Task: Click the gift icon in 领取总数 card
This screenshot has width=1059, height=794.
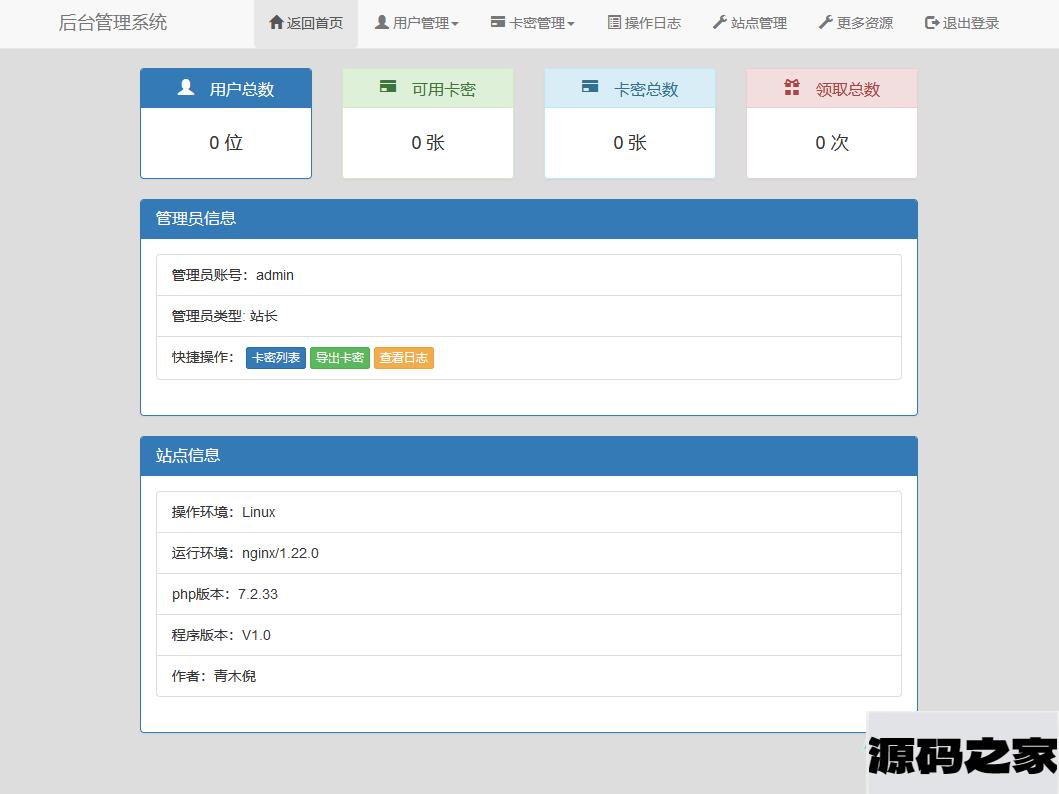Action: [792, 88]
